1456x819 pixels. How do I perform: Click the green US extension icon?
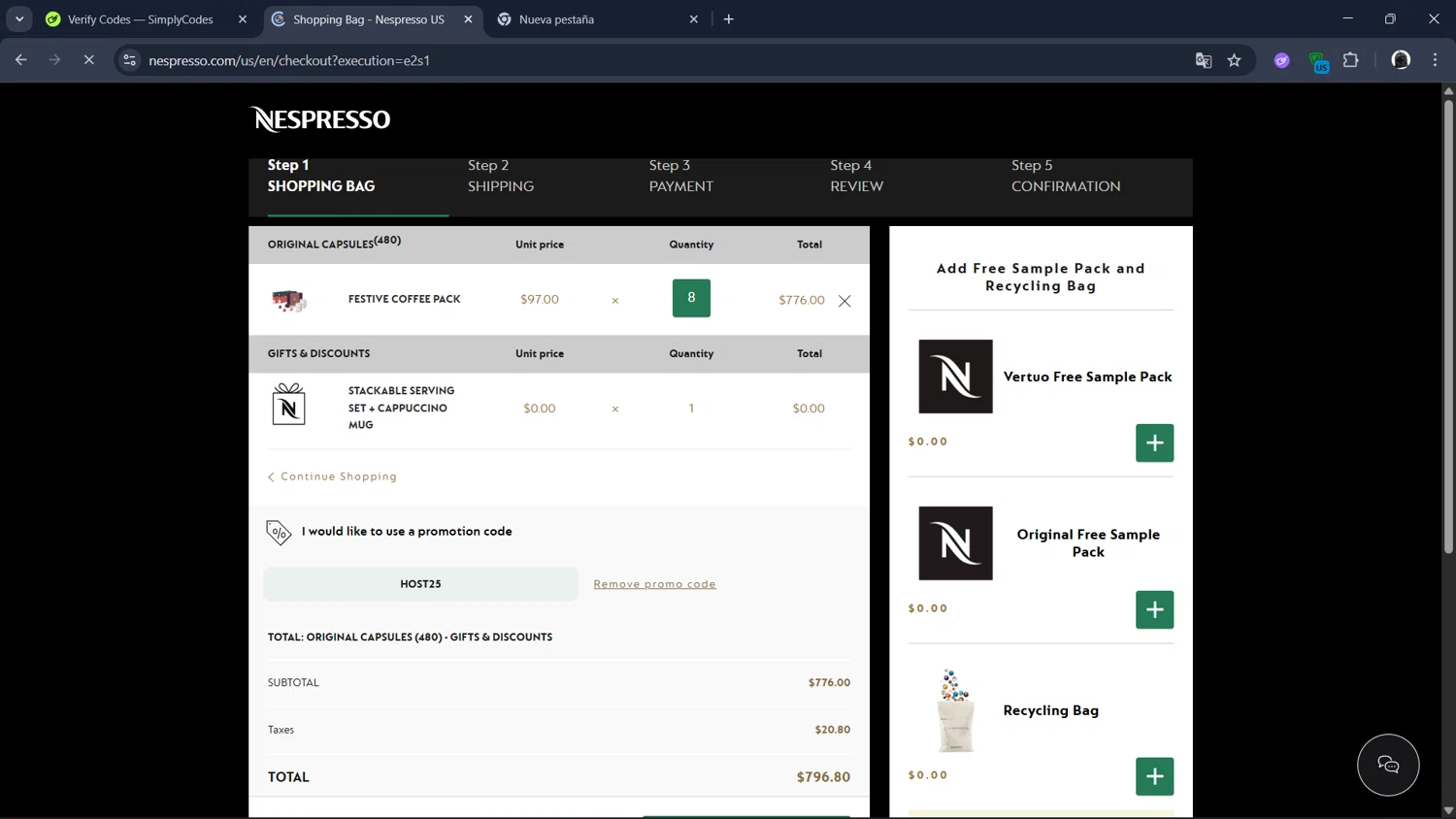point(1318,62)
